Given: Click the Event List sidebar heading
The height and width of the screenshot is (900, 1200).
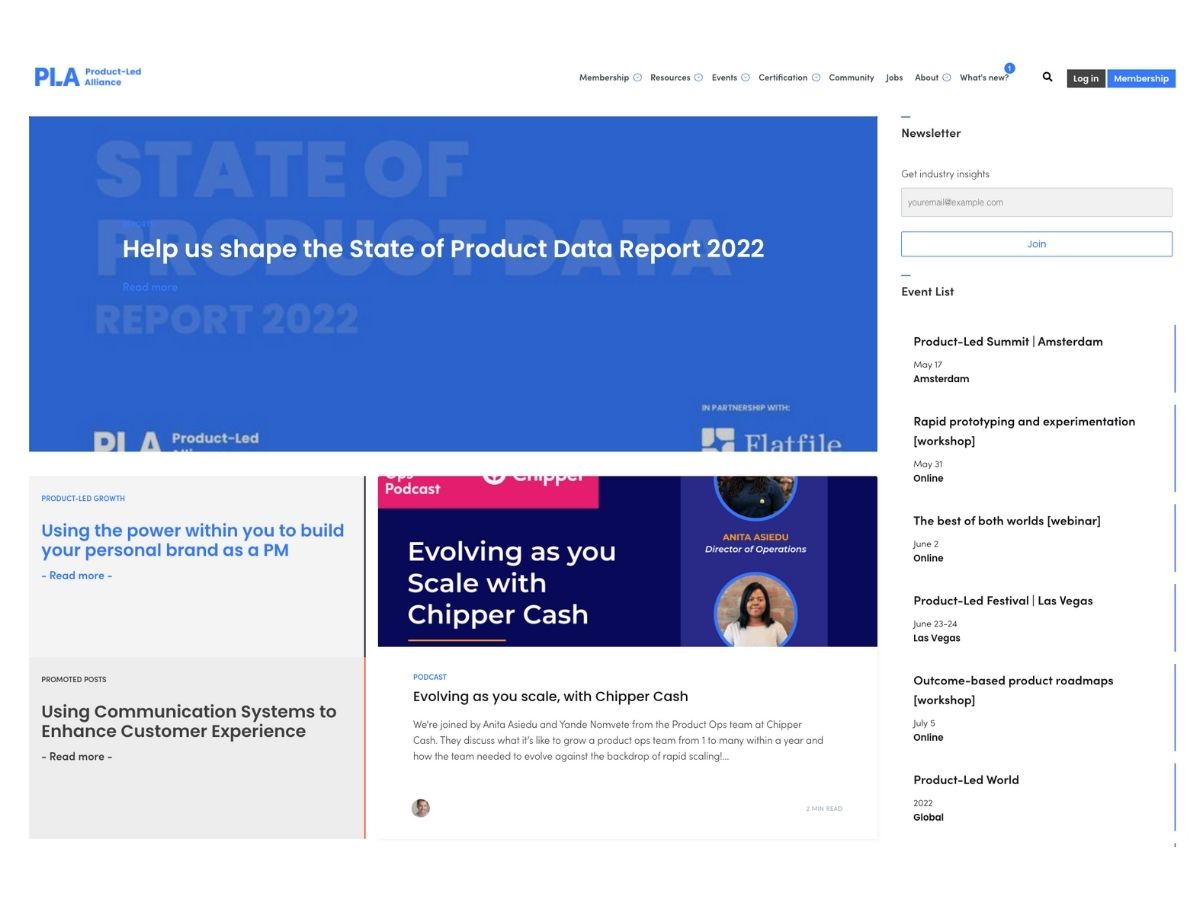Looking at the screenshot, I should [x=927, y=292].
